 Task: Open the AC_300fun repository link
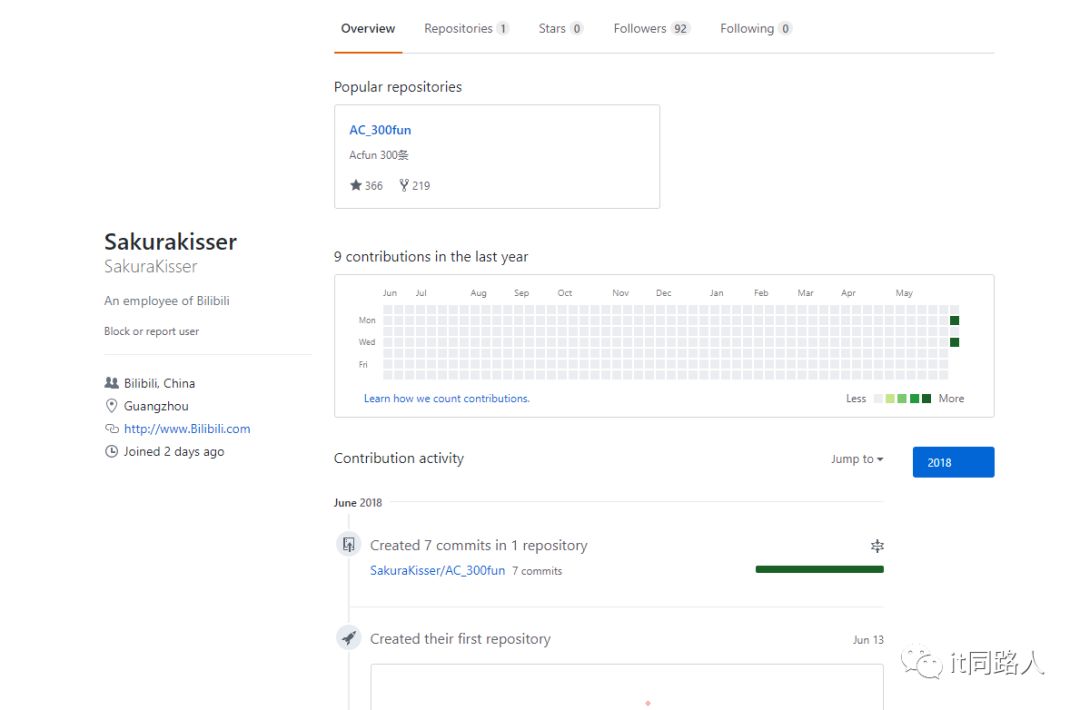380,129
